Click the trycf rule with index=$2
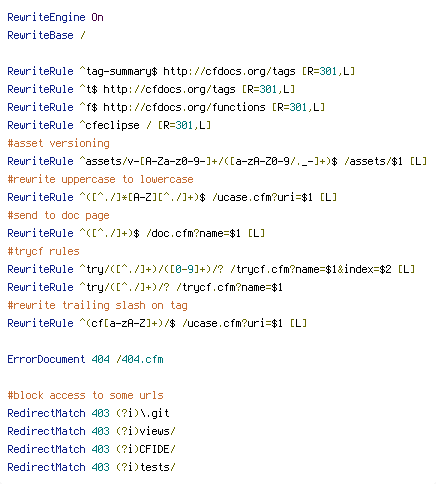This screenshot has height=484, width=436. point(211,269)
